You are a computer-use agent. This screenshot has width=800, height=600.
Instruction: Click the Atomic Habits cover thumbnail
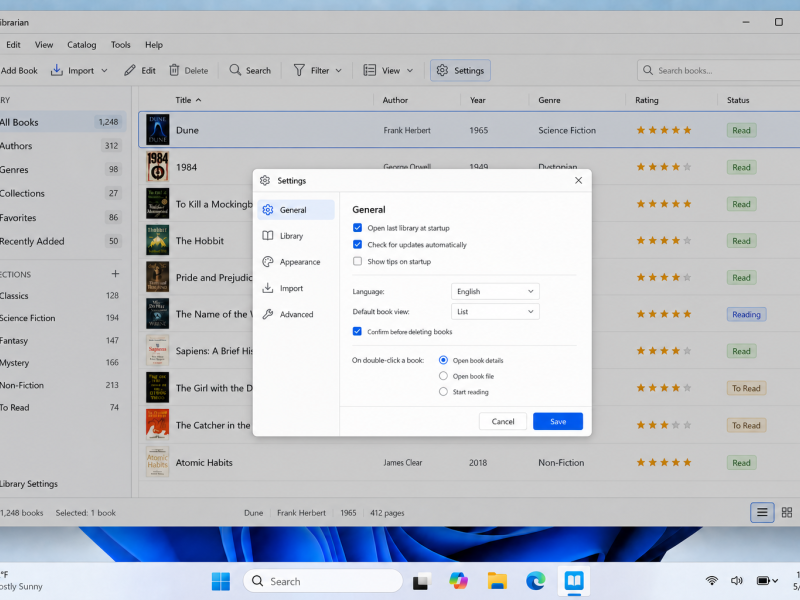158,462
